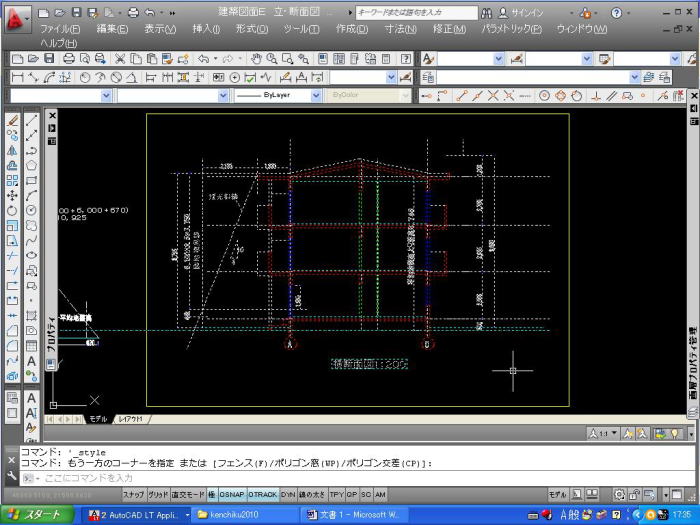Select the Spline tool in draw toolbar
Screen dimensions: 700x525
[31, 241]
